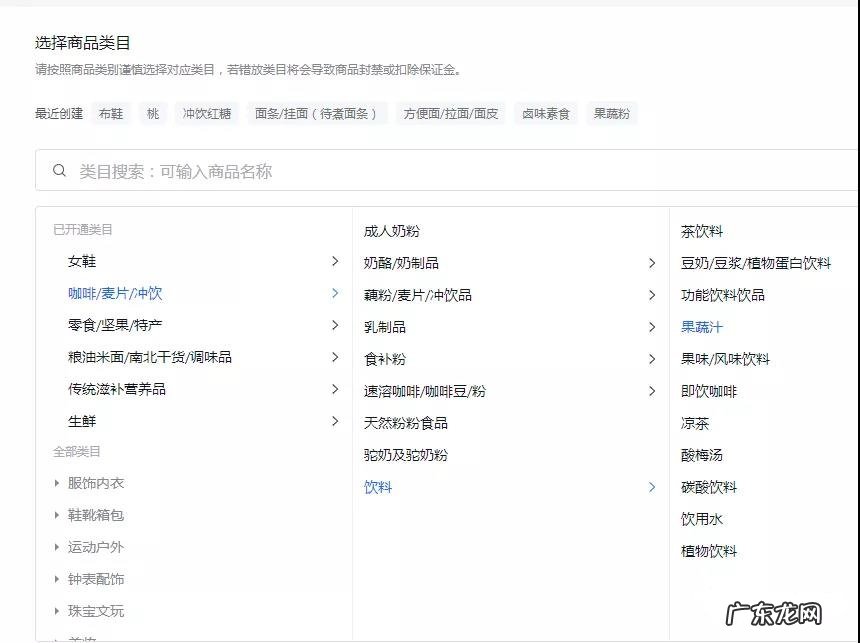The height and width of the screenshot is (643, 860).
Task: Select the 卤味素食 recent tag
Action: pos(545,113)
